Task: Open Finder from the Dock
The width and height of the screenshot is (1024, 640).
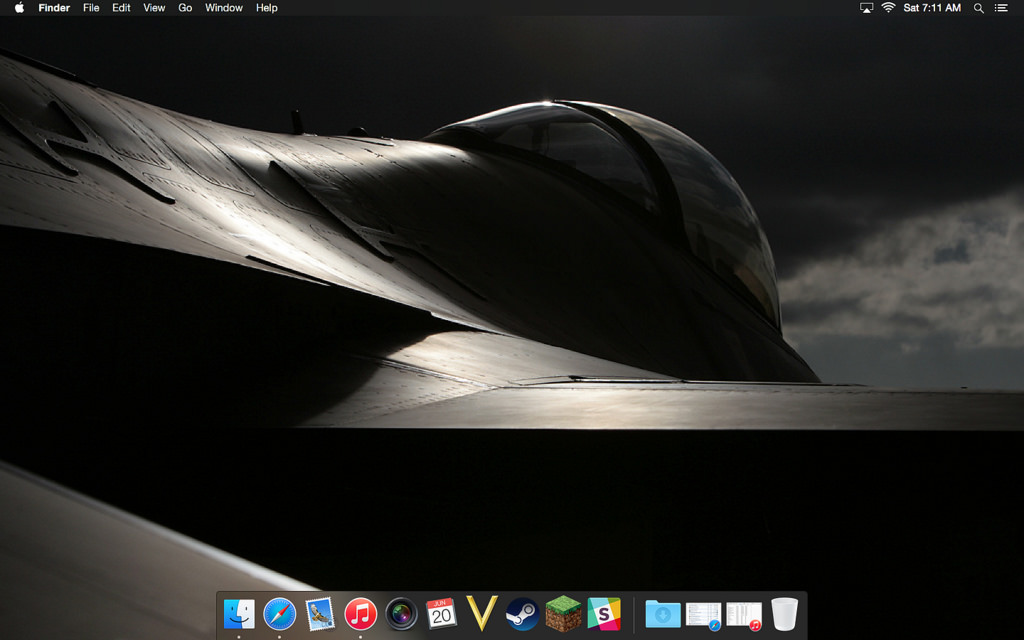Action: tap(239, 613)
